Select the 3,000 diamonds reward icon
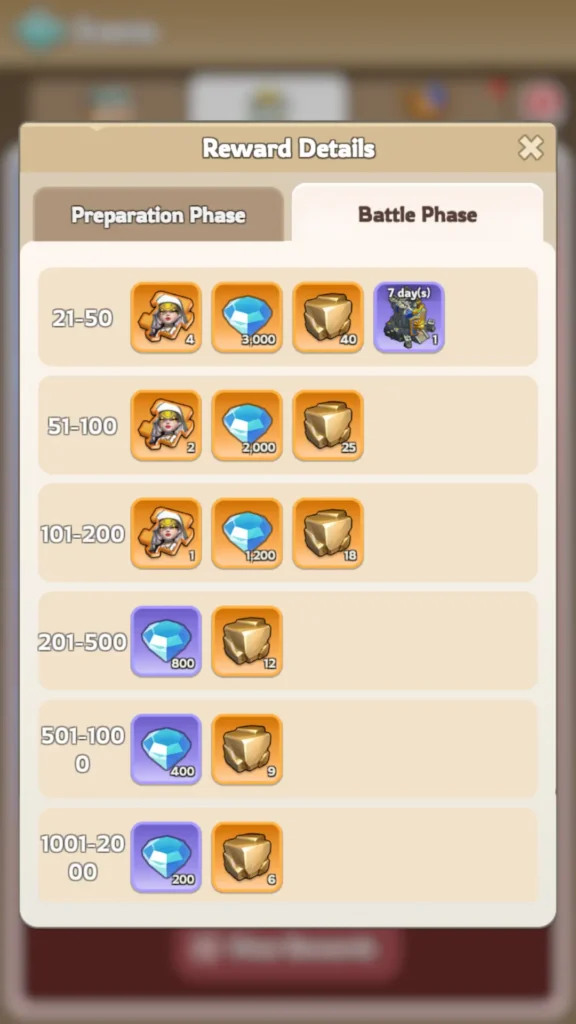Viewport: 576px width, 1024px height. [247, 317]
